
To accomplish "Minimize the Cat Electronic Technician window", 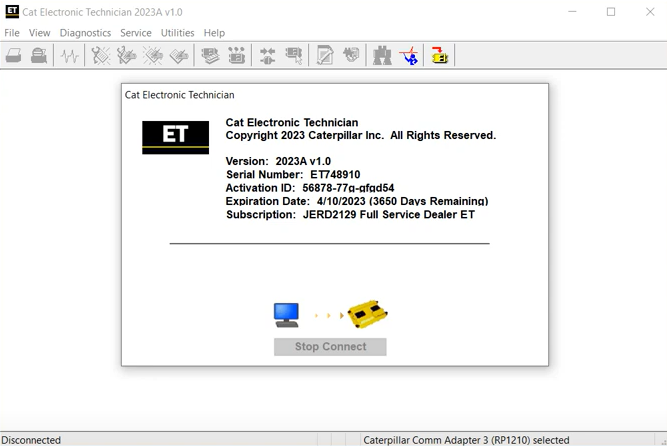I will [572, 12].
